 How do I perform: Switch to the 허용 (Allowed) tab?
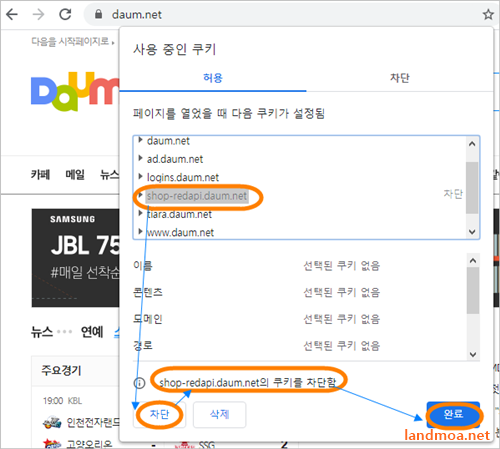(x=213, y=78)
